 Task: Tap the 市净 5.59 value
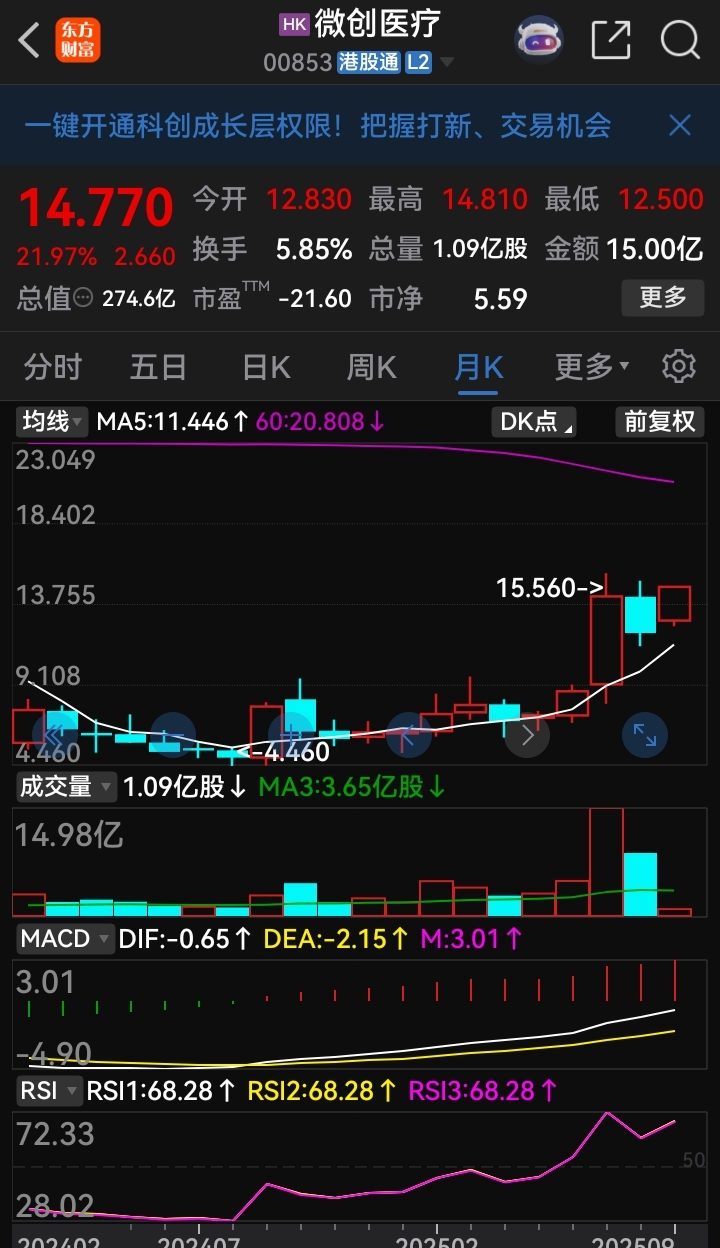click(500, 298)
